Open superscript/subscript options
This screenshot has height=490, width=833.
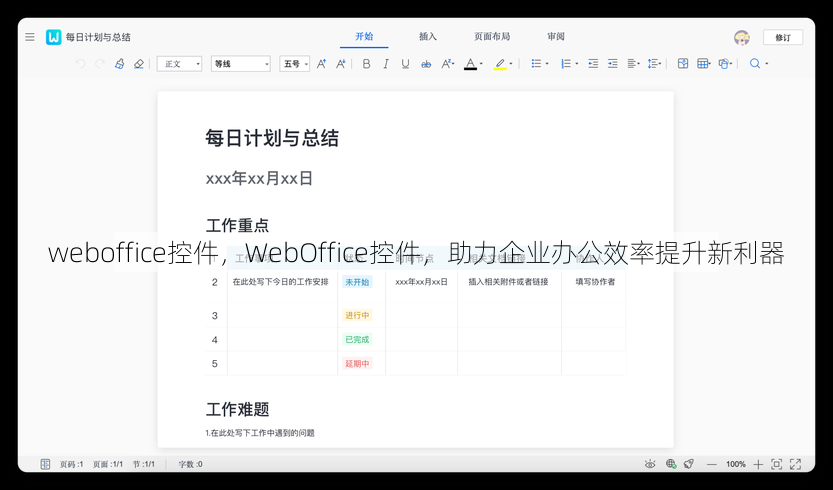[x=447, y=64]
